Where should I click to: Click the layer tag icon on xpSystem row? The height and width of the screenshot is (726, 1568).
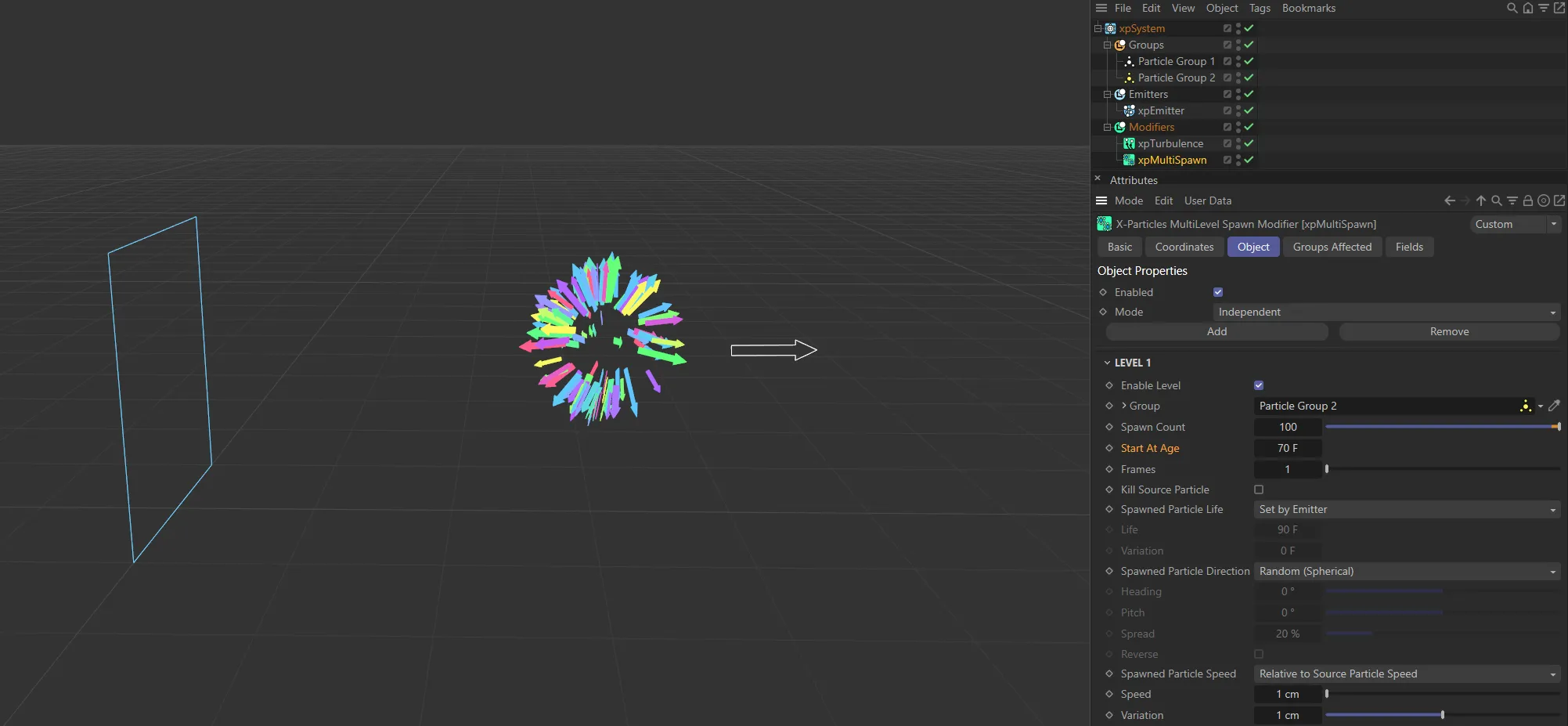click(x=1227, y=28)
